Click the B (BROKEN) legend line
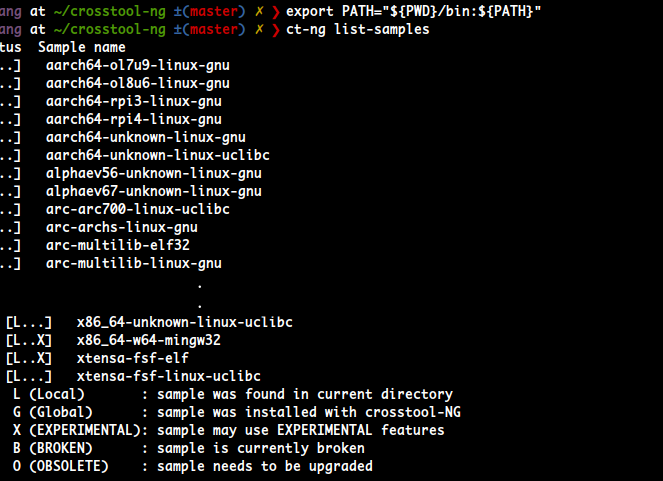The width and height of the screenshot is (663, 481). coord(189,448)
